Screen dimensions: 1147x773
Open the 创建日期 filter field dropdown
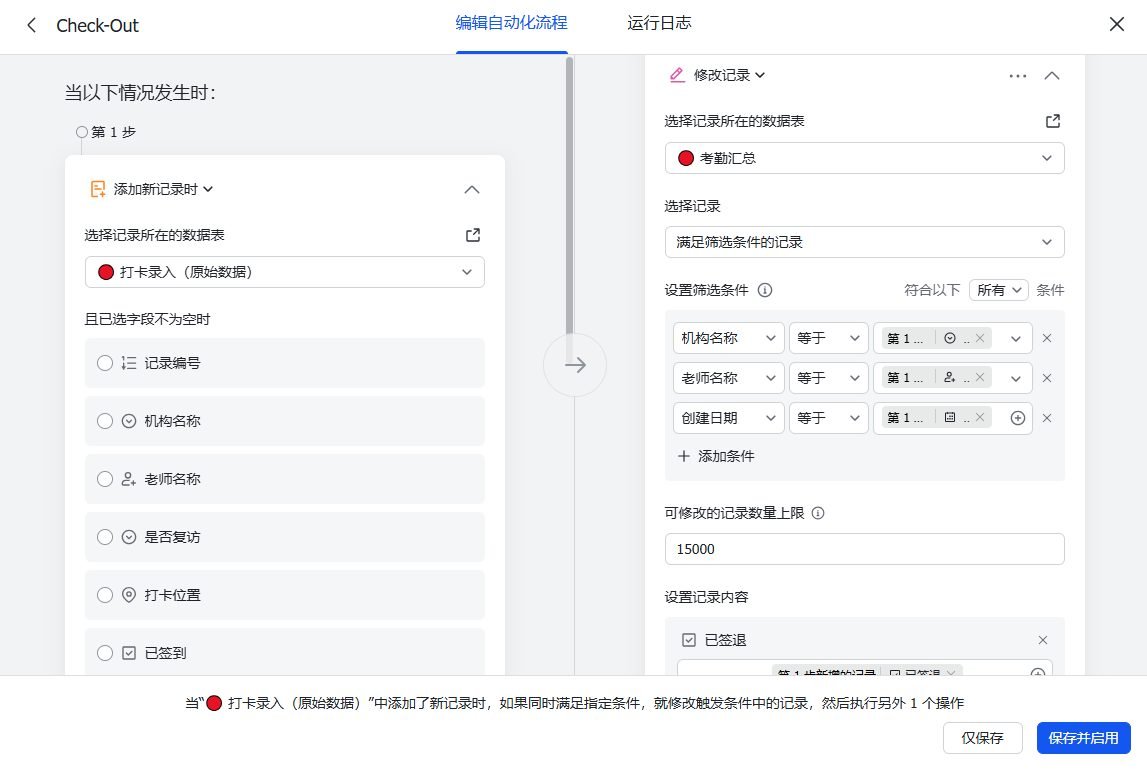728,418
